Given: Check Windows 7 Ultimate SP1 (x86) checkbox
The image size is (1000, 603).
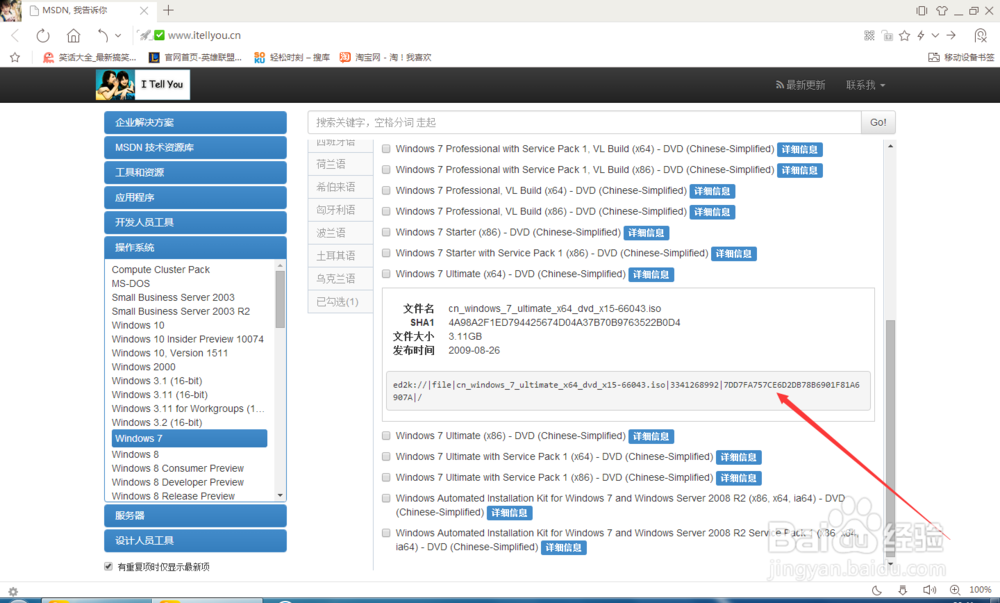Looking at the screenshot, I should click(x=386, y=477).
